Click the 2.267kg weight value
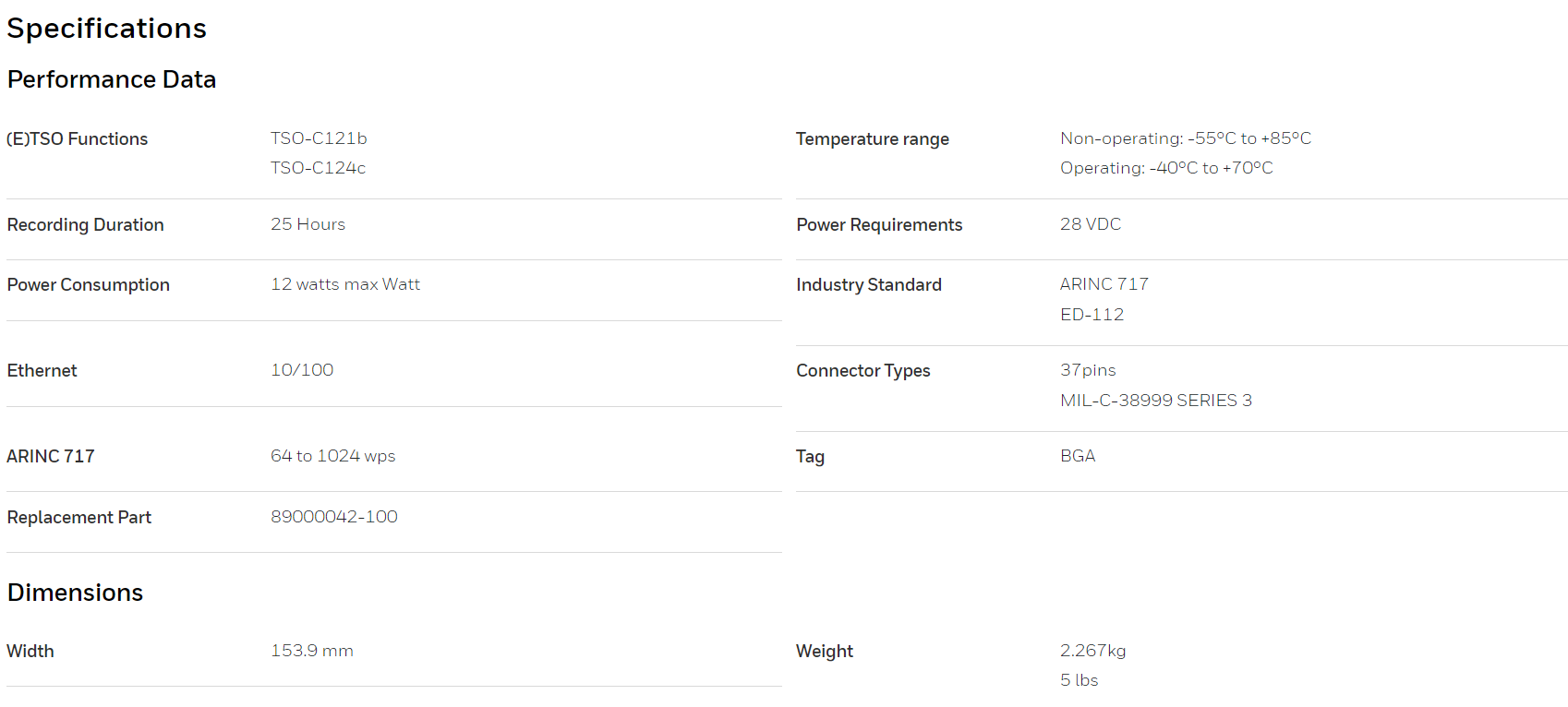The height and width of the screenshot is (707, 1568). tap(1093, 651)
